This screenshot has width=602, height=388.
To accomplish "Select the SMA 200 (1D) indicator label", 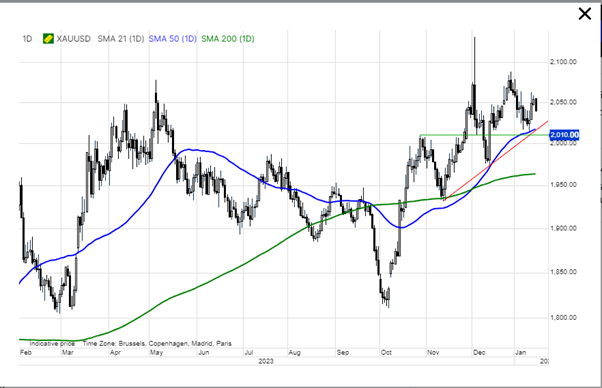I will coord(228,39).
